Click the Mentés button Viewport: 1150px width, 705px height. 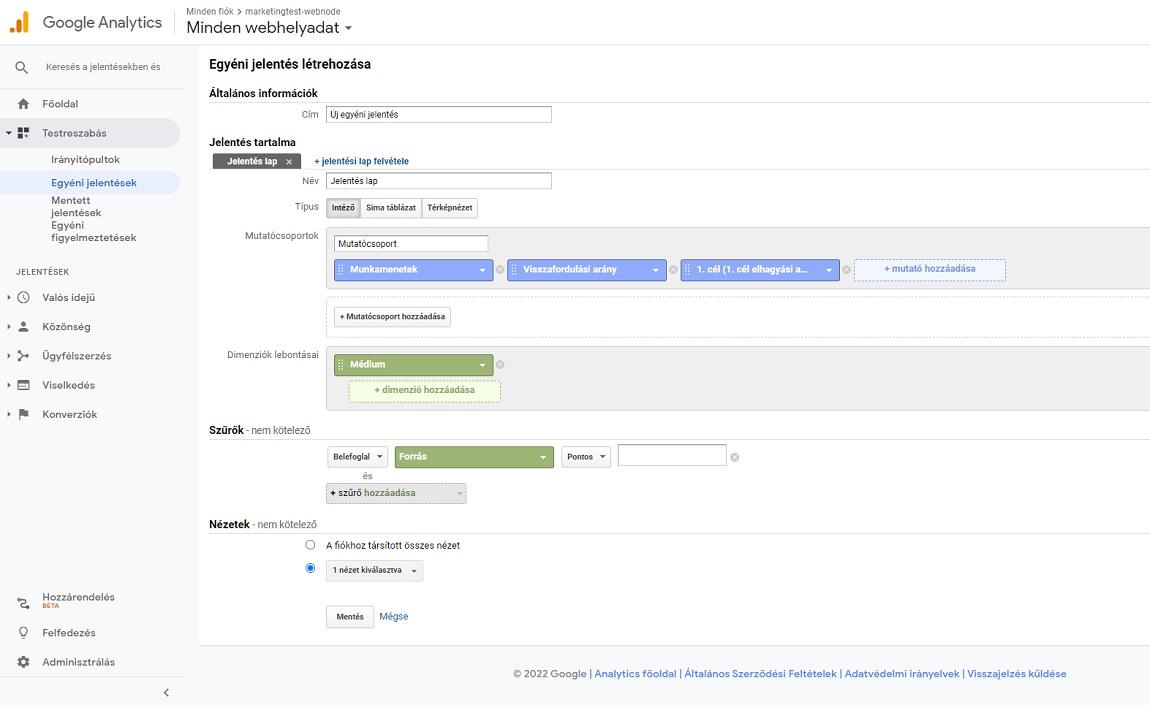(x=350, y=617)
